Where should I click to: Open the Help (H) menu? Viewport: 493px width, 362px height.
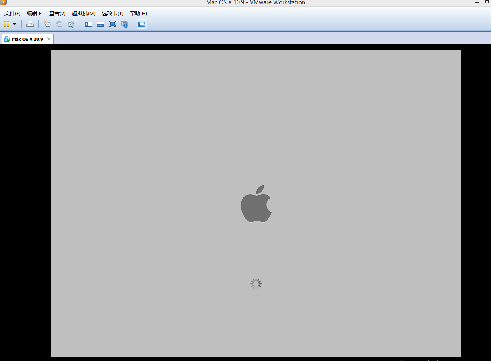click(x=139, y=14)
